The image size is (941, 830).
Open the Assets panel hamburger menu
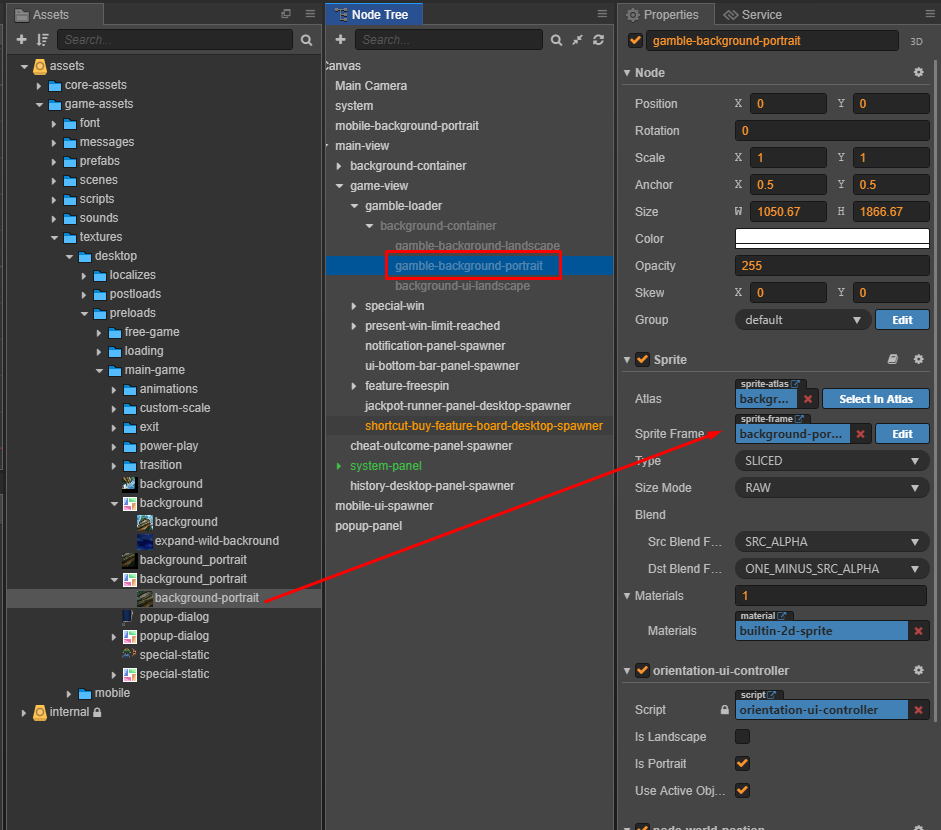[x=310, y=14]
